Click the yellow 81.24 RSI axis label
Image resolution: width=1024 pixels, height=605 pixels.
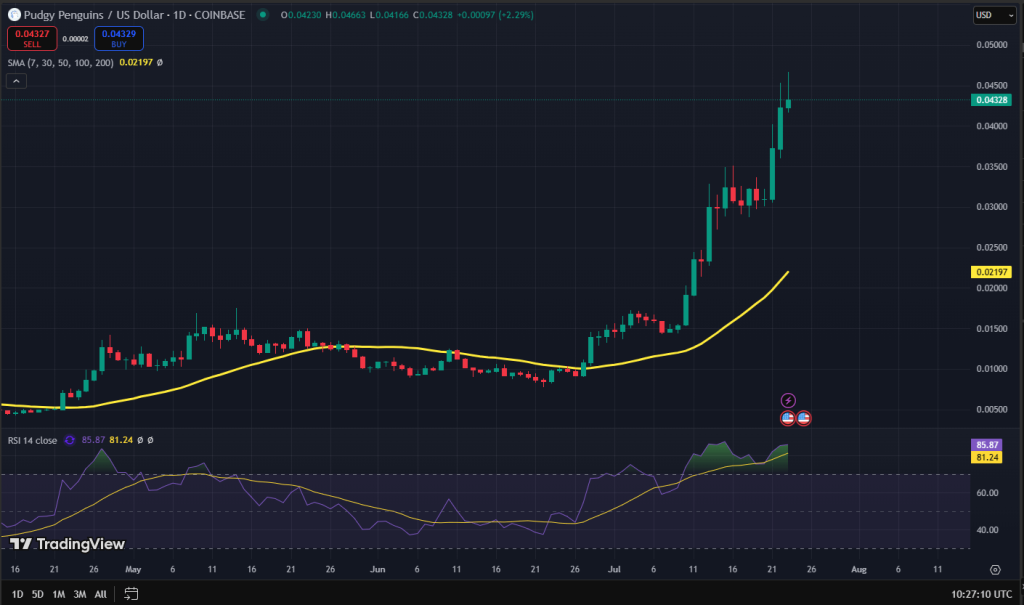[987, 457]
